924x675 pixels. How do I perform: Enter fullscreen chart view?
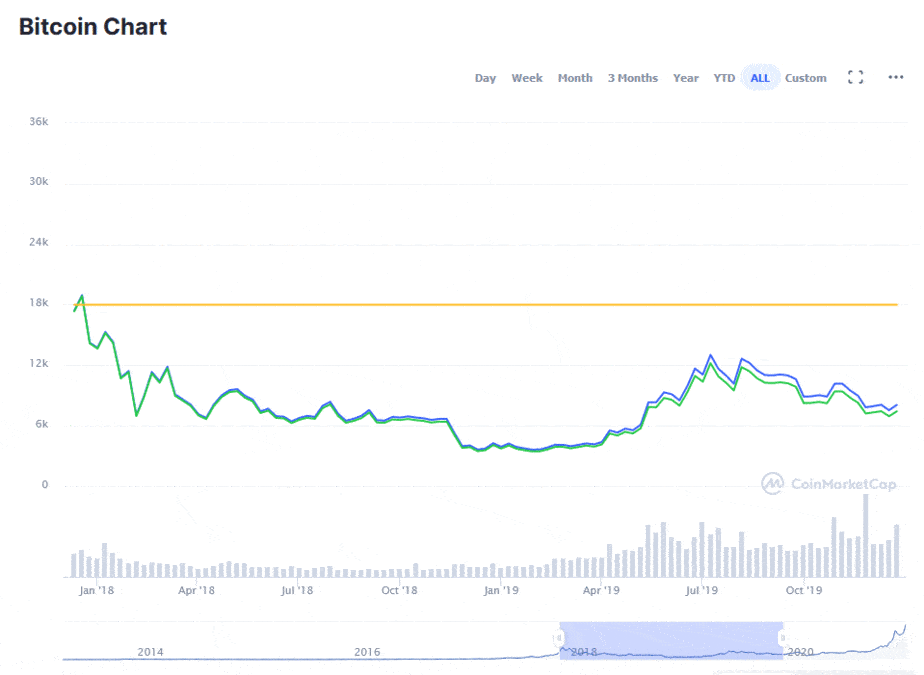click(855, 77)
